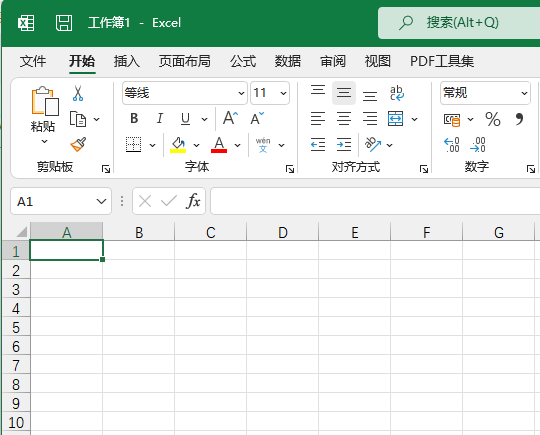Toggle Italic formatting

coord(159,118)
